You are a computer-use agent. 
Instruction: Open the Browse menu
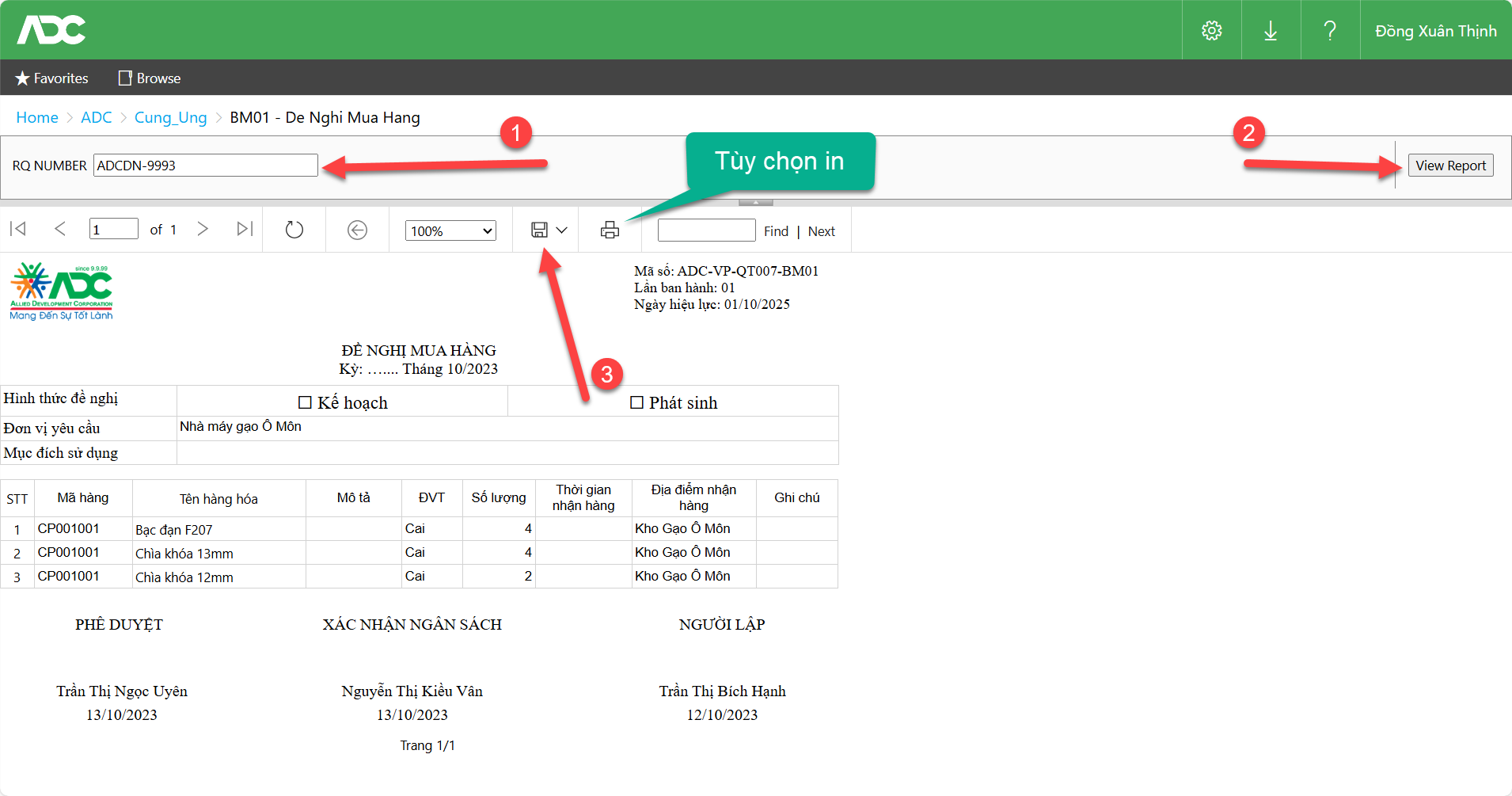[x=150, y=78]
